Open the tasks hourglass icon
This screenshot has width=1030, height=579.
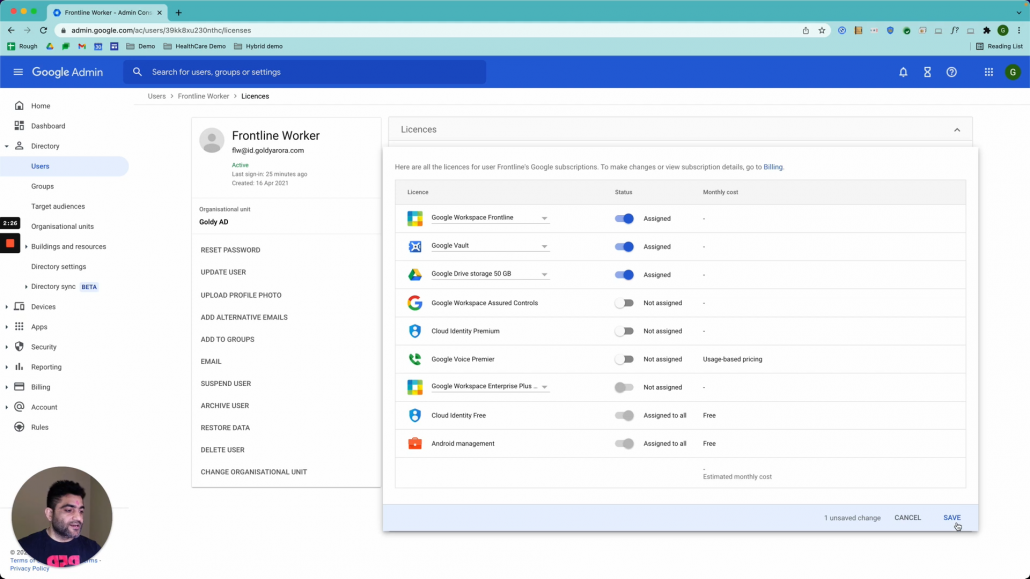point(928,72)
